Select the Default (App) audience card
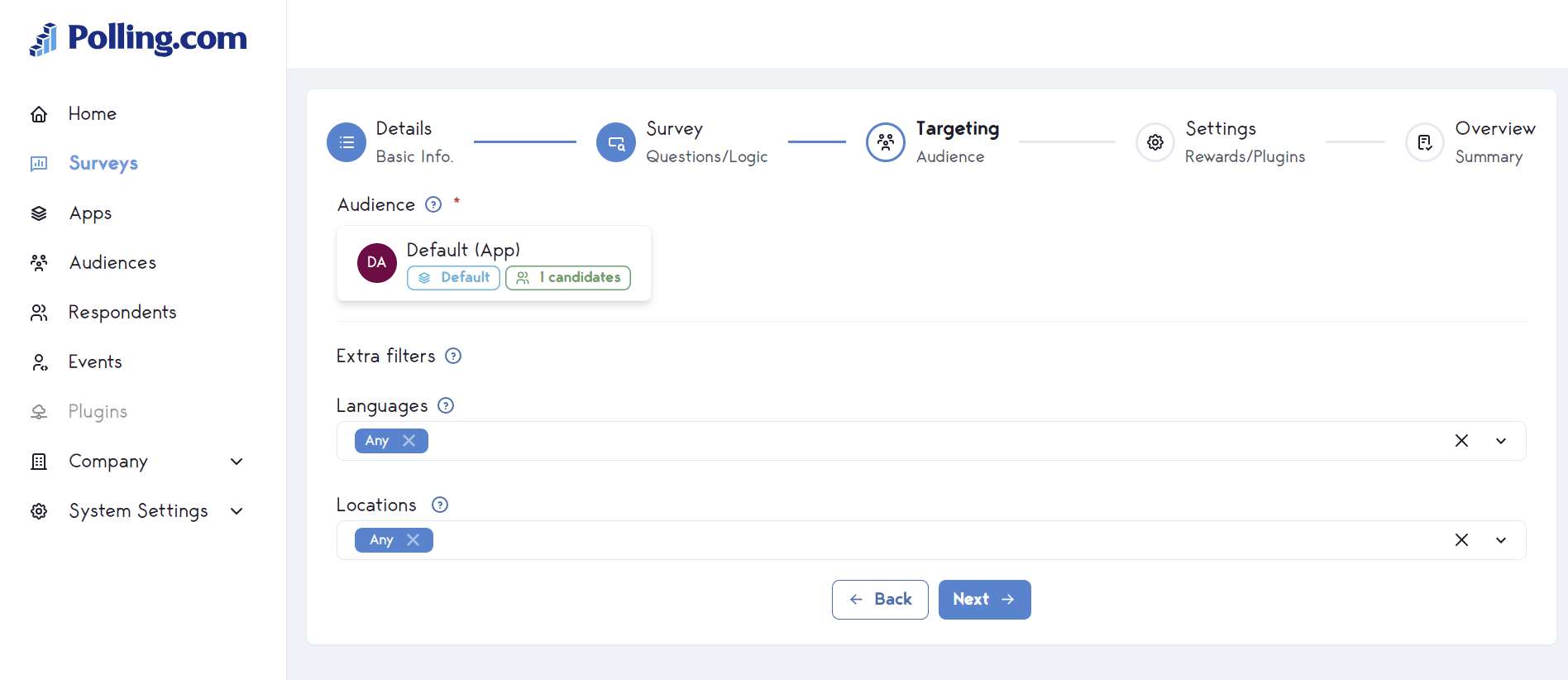Viewport: 1568px width, 680px height. point(494,263)
